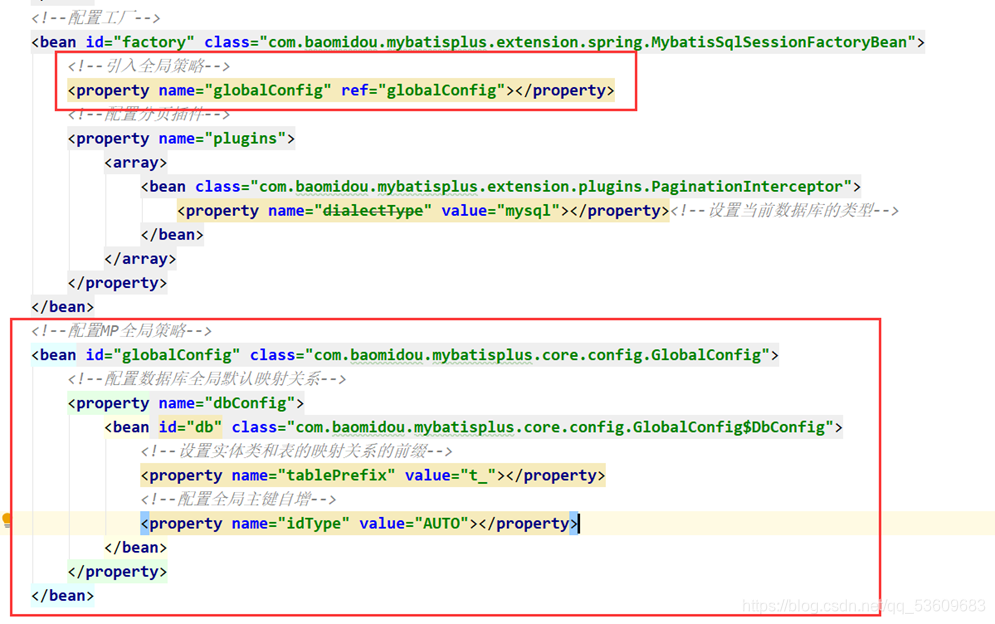Click the struck-through "dialectType" name

coord(373,211)
